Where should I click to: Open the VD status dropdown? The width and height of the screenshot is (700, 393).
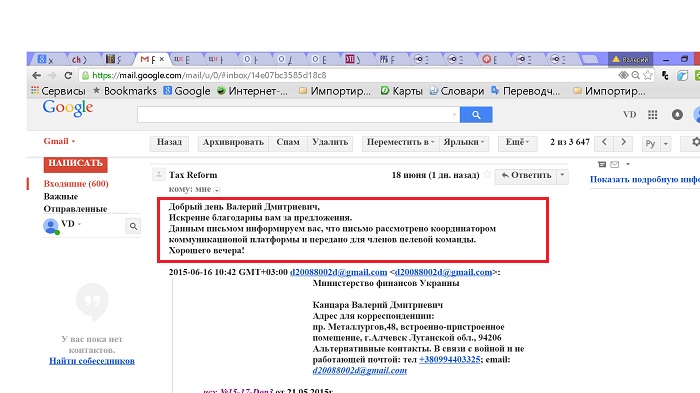click(79, 224)
